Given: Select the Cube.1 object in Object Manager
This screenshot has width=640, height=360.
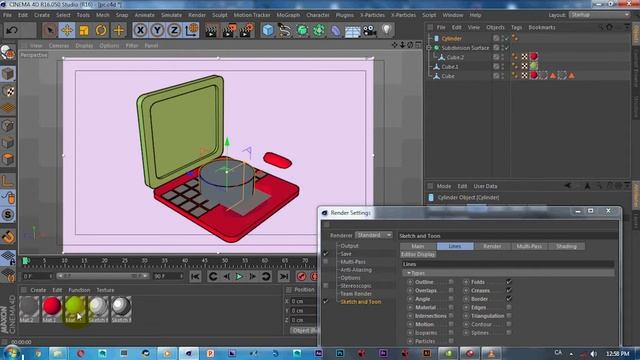Looking at the screenshot, I should tap(450, 67).
